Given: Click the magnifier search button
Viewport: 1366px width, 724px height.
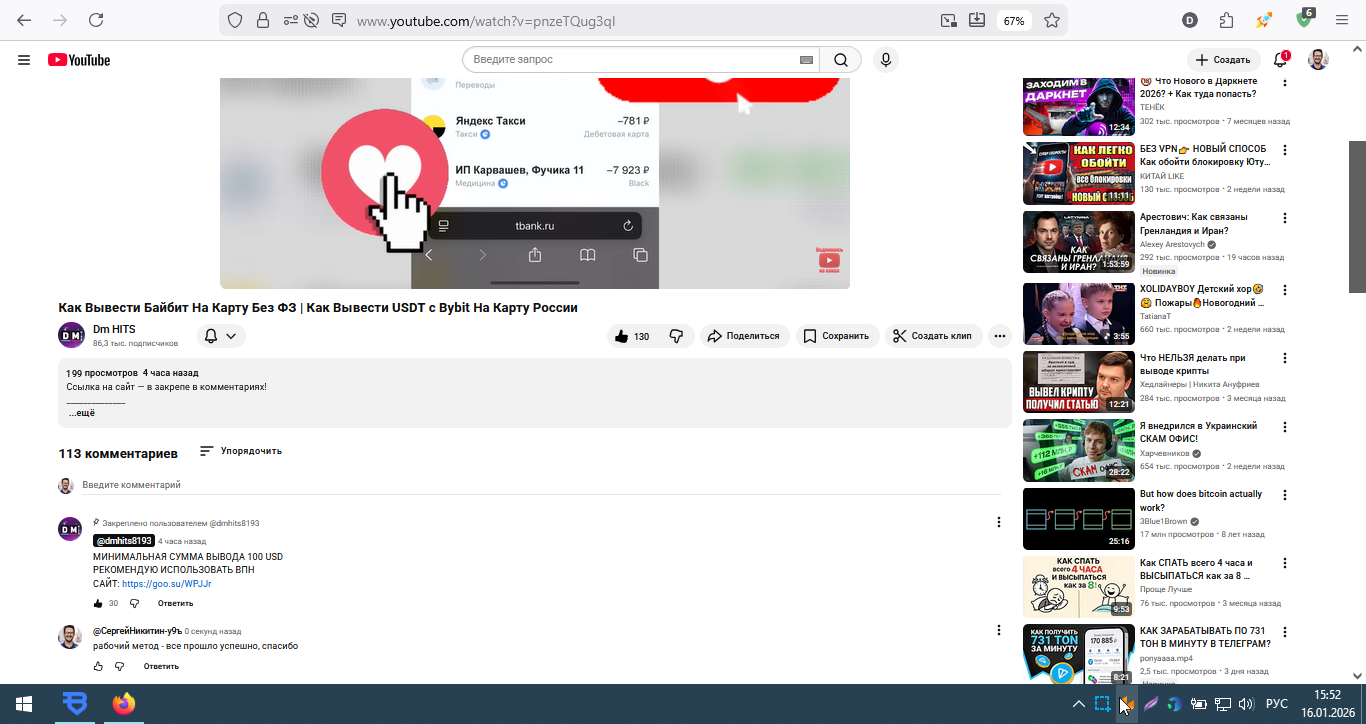Looking at the screenshot, I should point(841,60).
